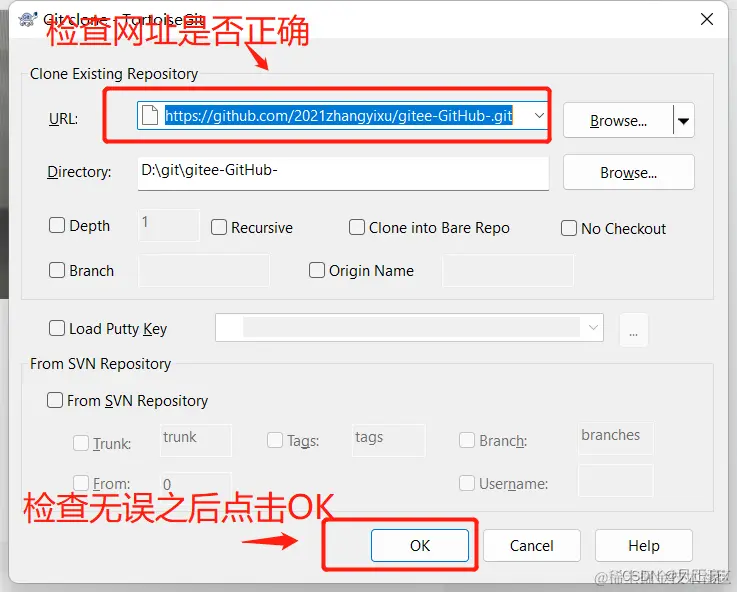Tick the Recursive checkbox

(219, 227)
